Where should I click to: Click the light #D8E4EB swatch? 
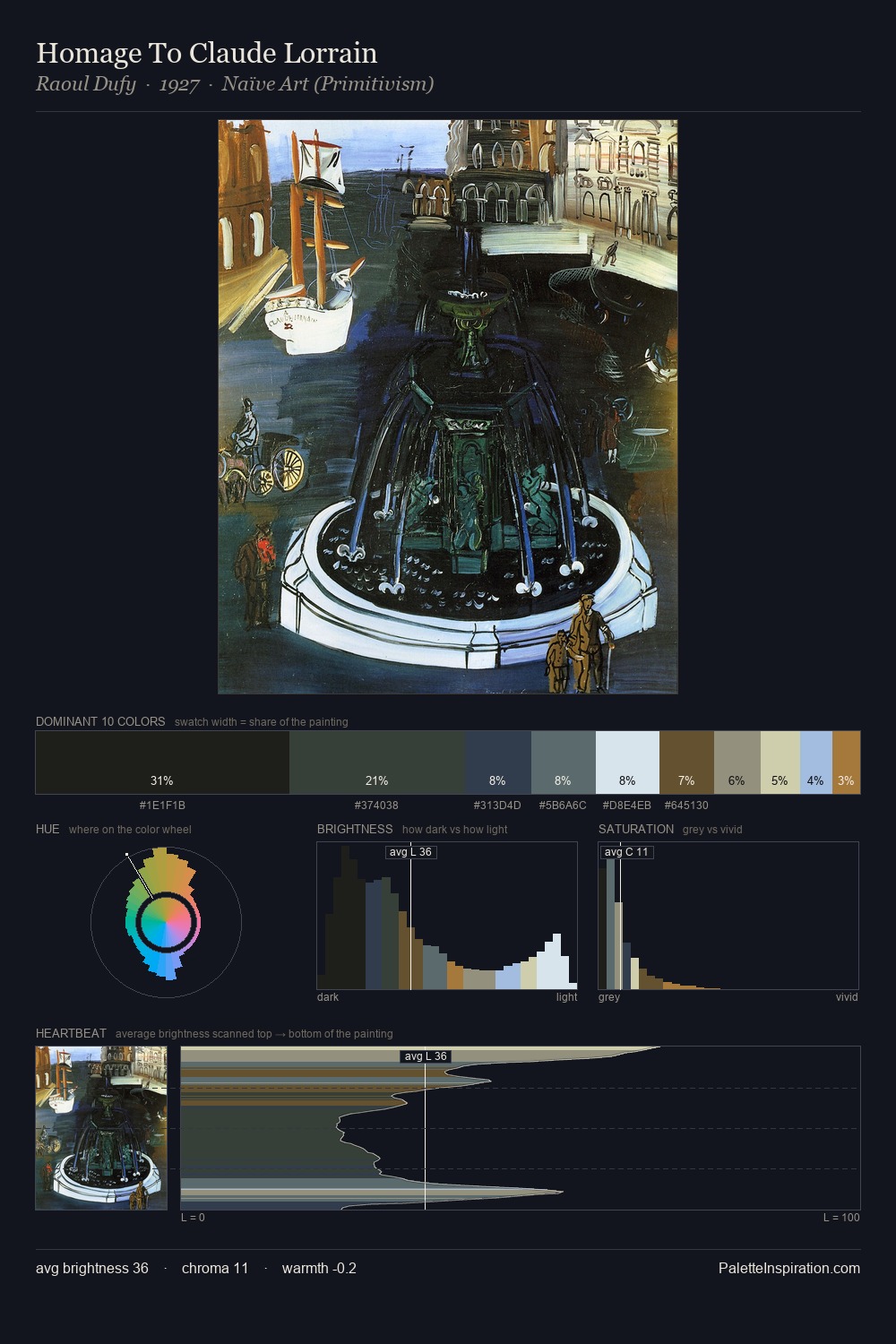[x=627, y=762]
